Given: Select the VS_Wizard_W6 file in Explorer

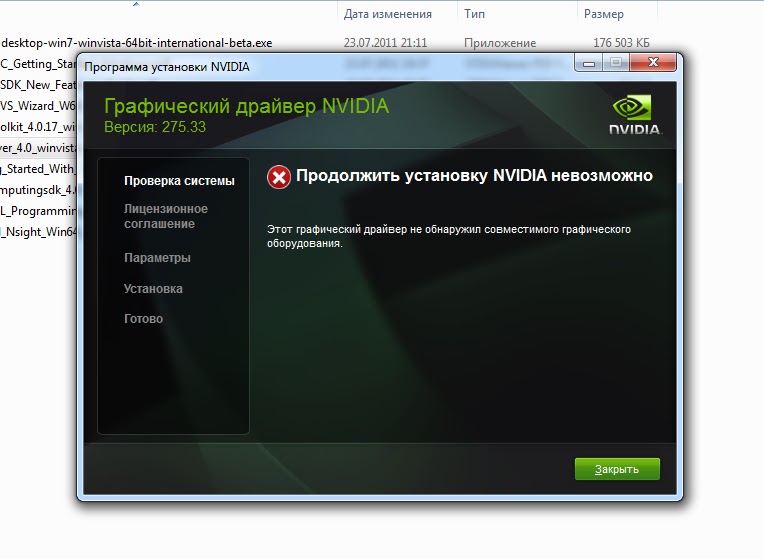Looking at the screenshot, I should pos(38,106).
